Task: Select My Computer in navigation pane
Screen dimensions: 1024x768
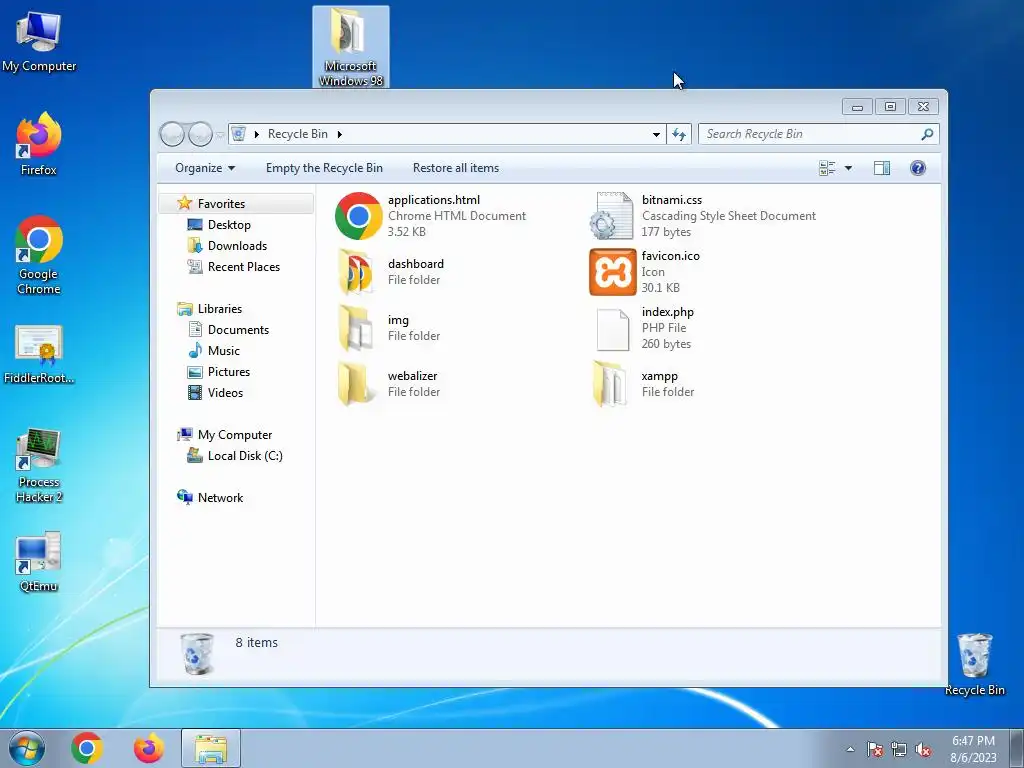Action: [x=235, y=435]
